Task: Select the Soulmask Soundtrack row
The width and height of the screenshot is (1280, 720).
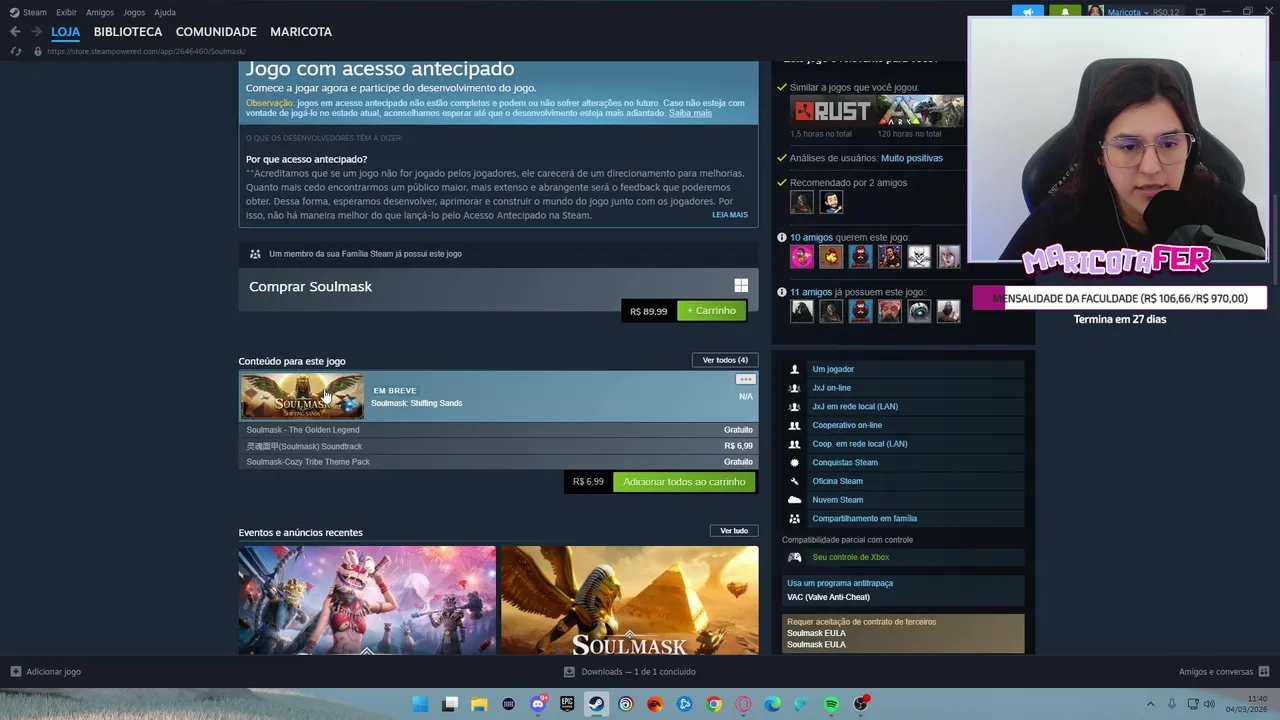Action: tap(498, 446)
